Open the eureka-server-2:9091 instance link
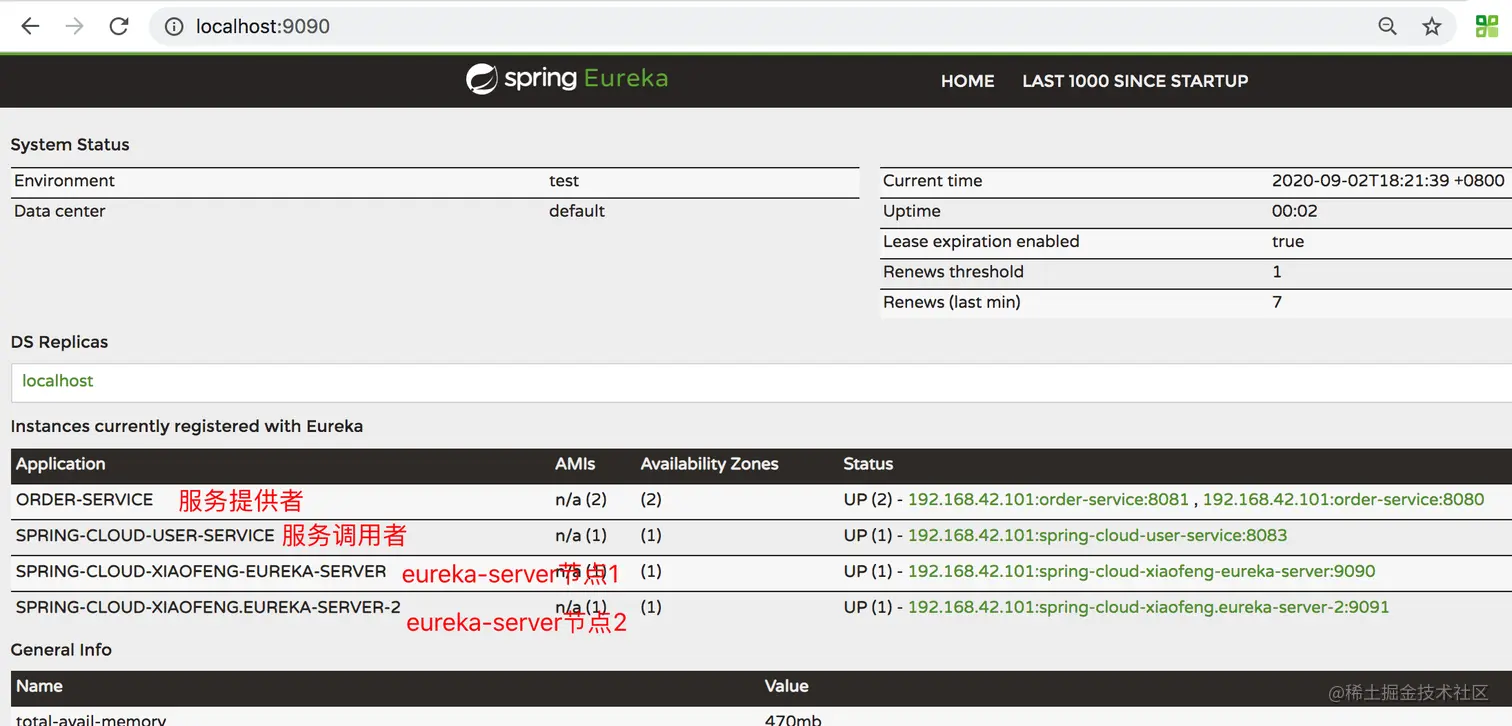Viewport: 1512px width, 726px height. [1148, 607]
